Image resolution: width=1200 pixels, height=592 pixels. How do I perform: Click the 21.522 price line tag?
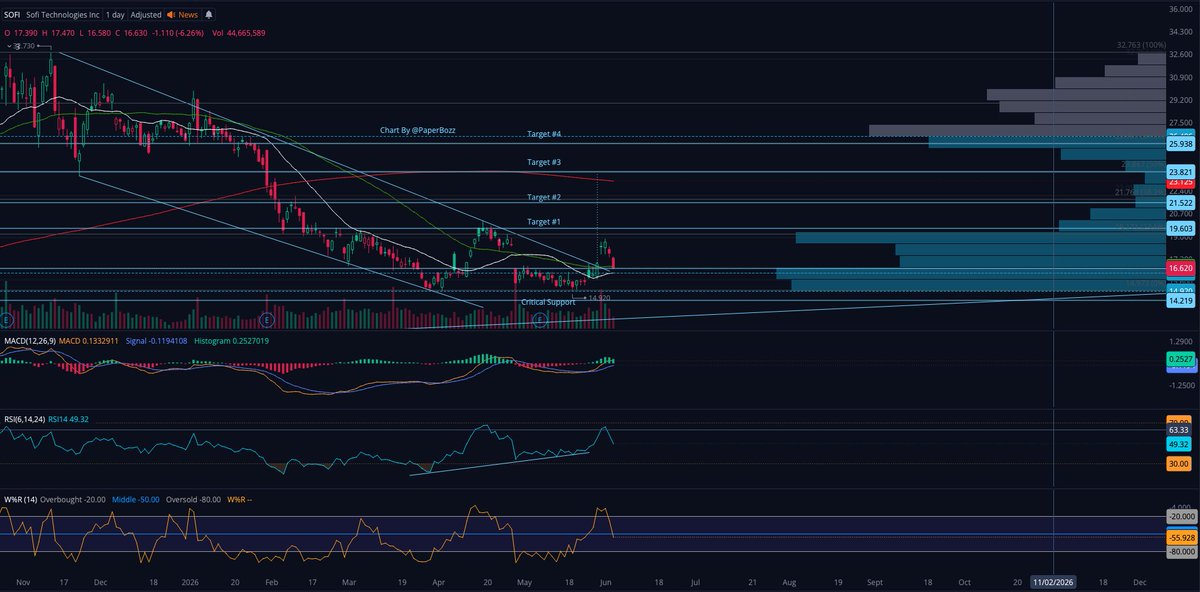1181,202
